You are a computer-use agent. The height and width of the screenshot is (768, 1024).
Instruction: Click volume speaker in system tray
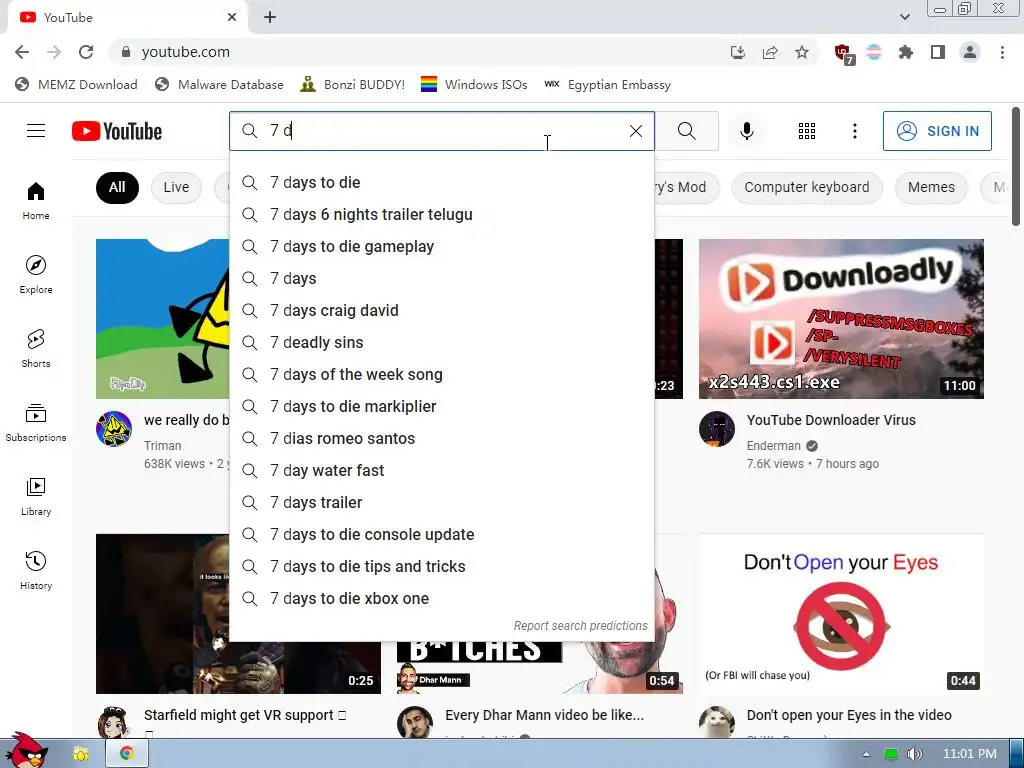[914, 754]
